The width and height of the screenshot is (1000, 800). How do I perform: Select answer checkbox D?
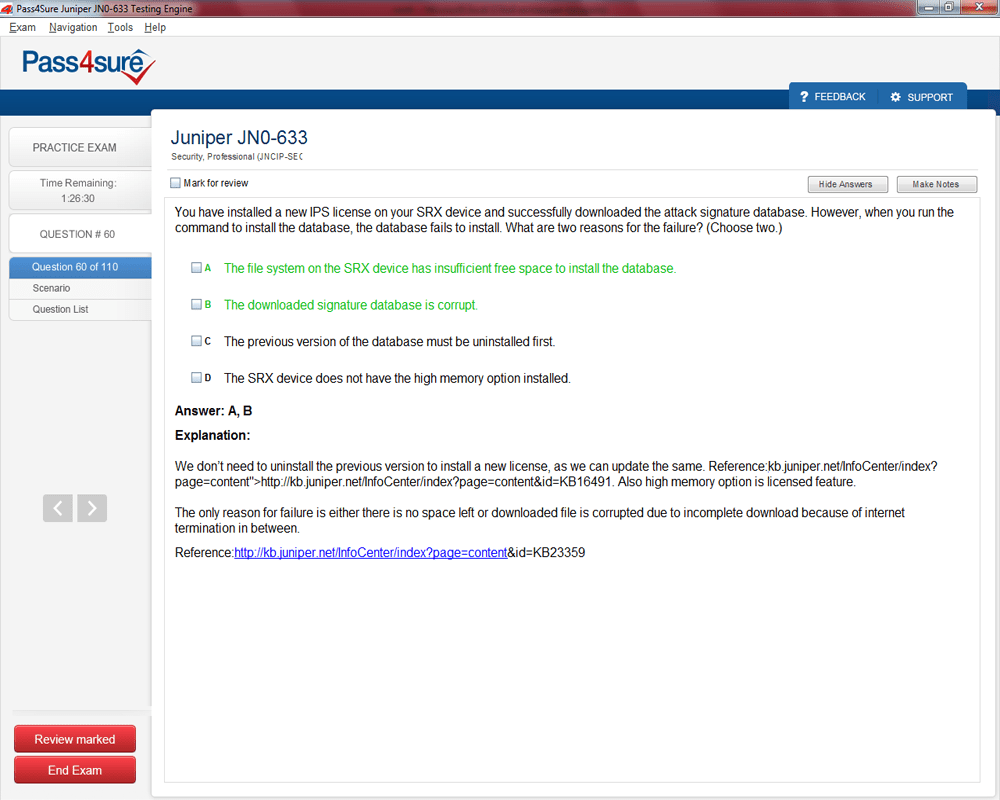coord(196,378)
